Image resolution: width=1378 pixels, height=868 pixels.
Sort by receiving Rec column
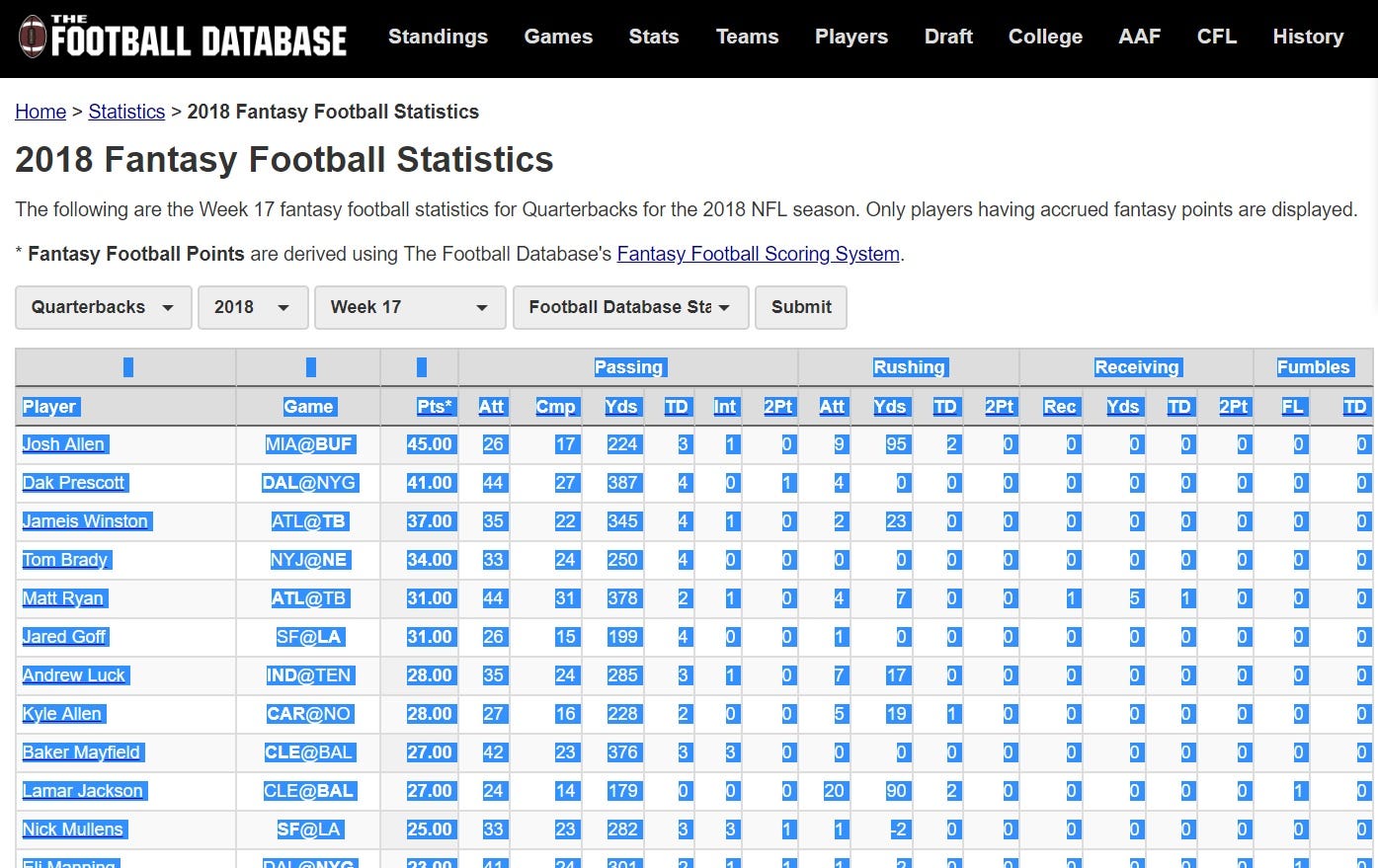[x=1060, y=407]
